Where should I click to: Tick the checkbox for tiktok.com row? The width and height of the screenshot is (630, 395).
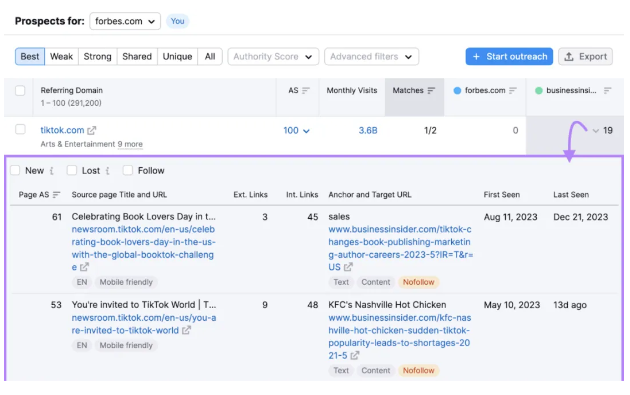point(20,129)
